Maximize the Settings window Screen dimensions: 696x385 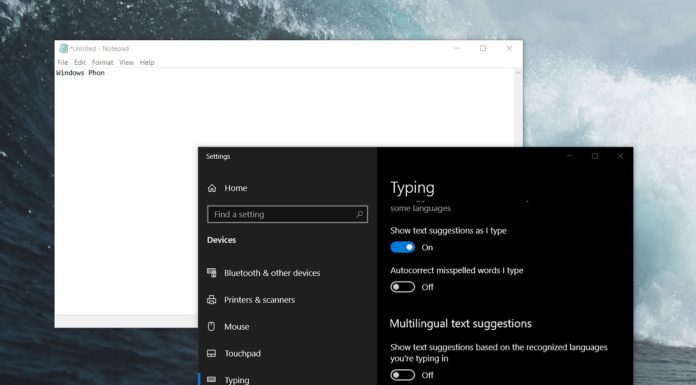click(x=595, y=156)
